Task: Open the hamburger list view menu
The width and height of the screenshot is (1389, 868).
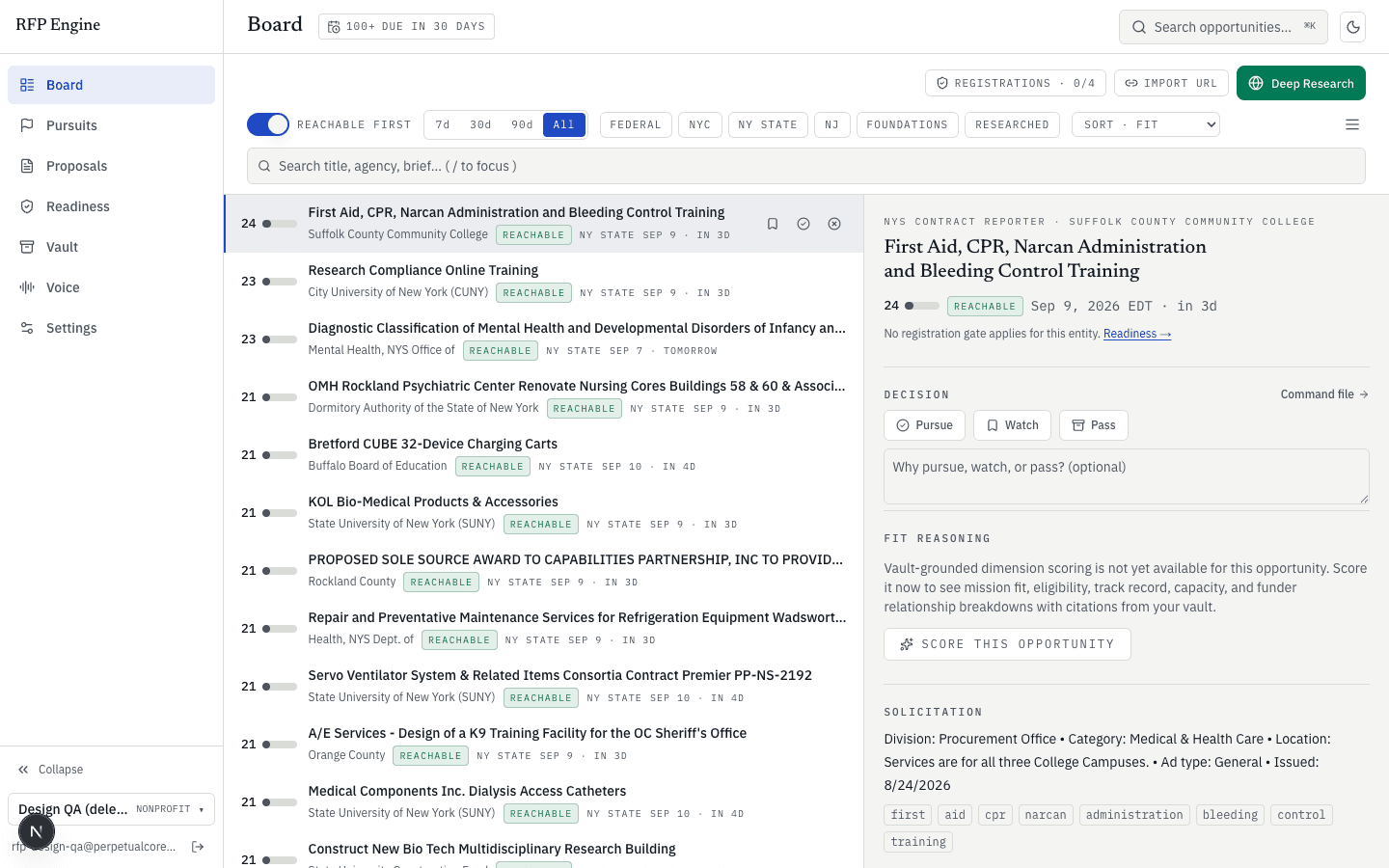Action: coord(1352,124)
